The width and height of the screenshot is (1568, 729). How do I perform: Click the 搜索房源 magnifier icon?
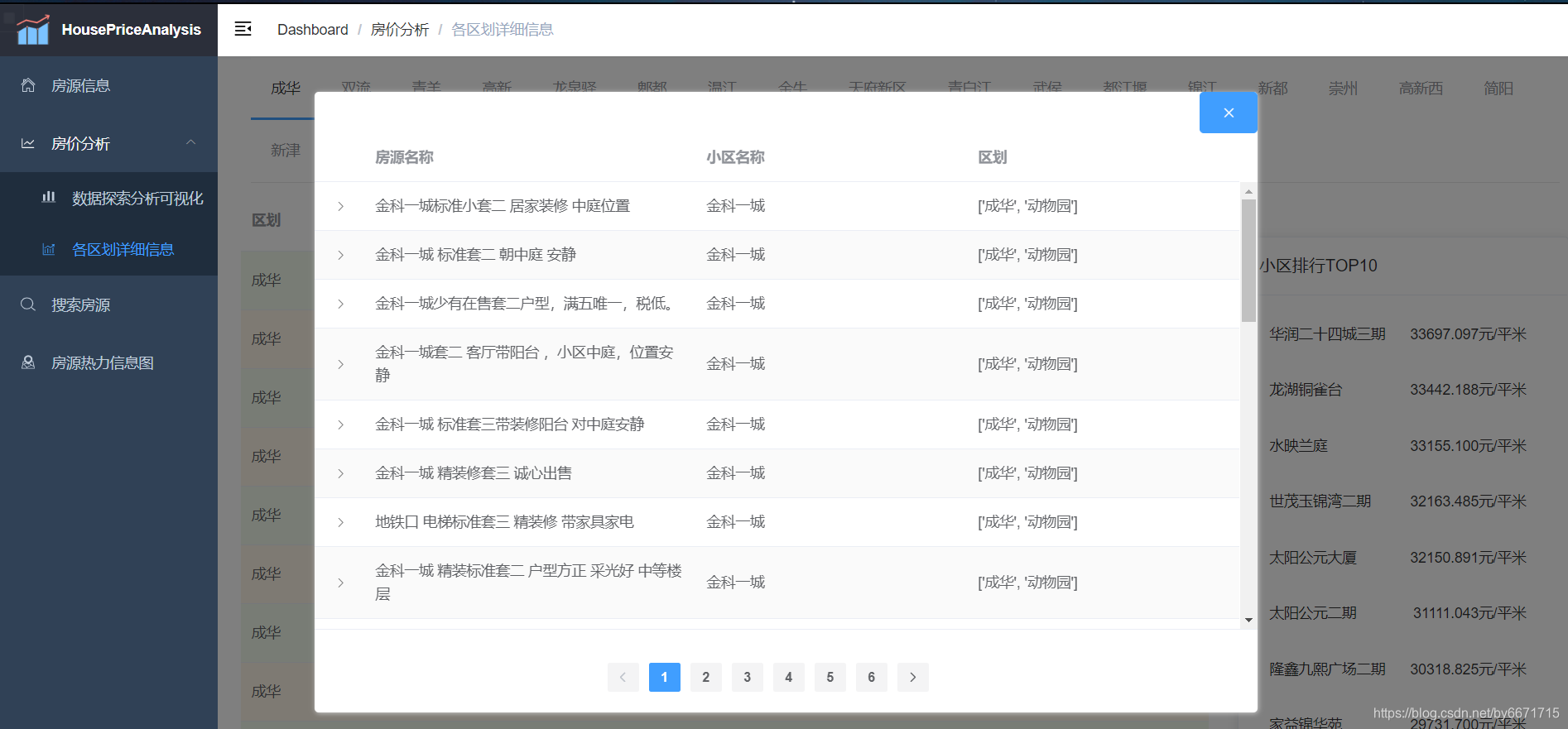pos(28,305)
